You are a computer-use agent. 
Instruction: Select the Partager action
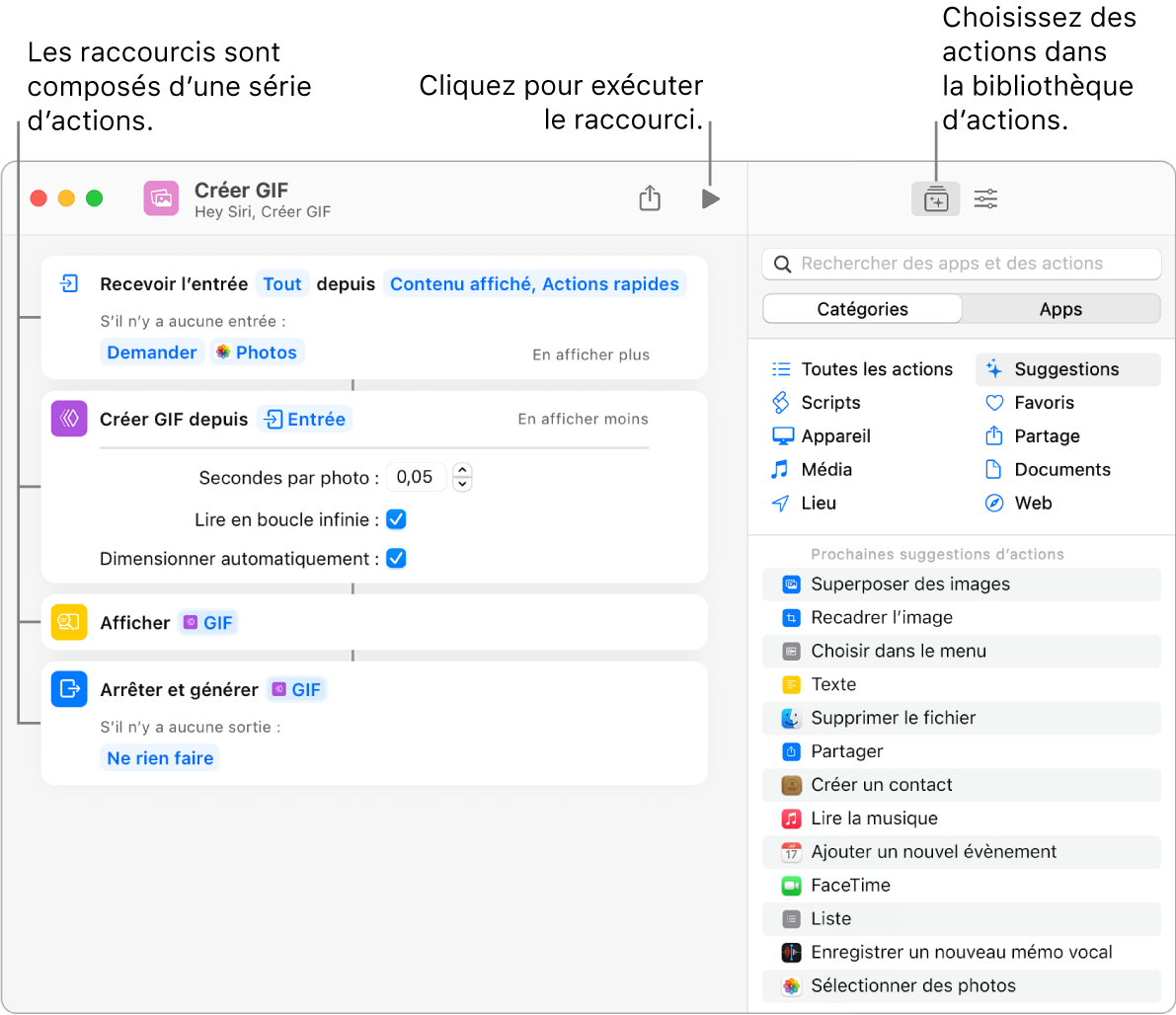click(962, 751)
